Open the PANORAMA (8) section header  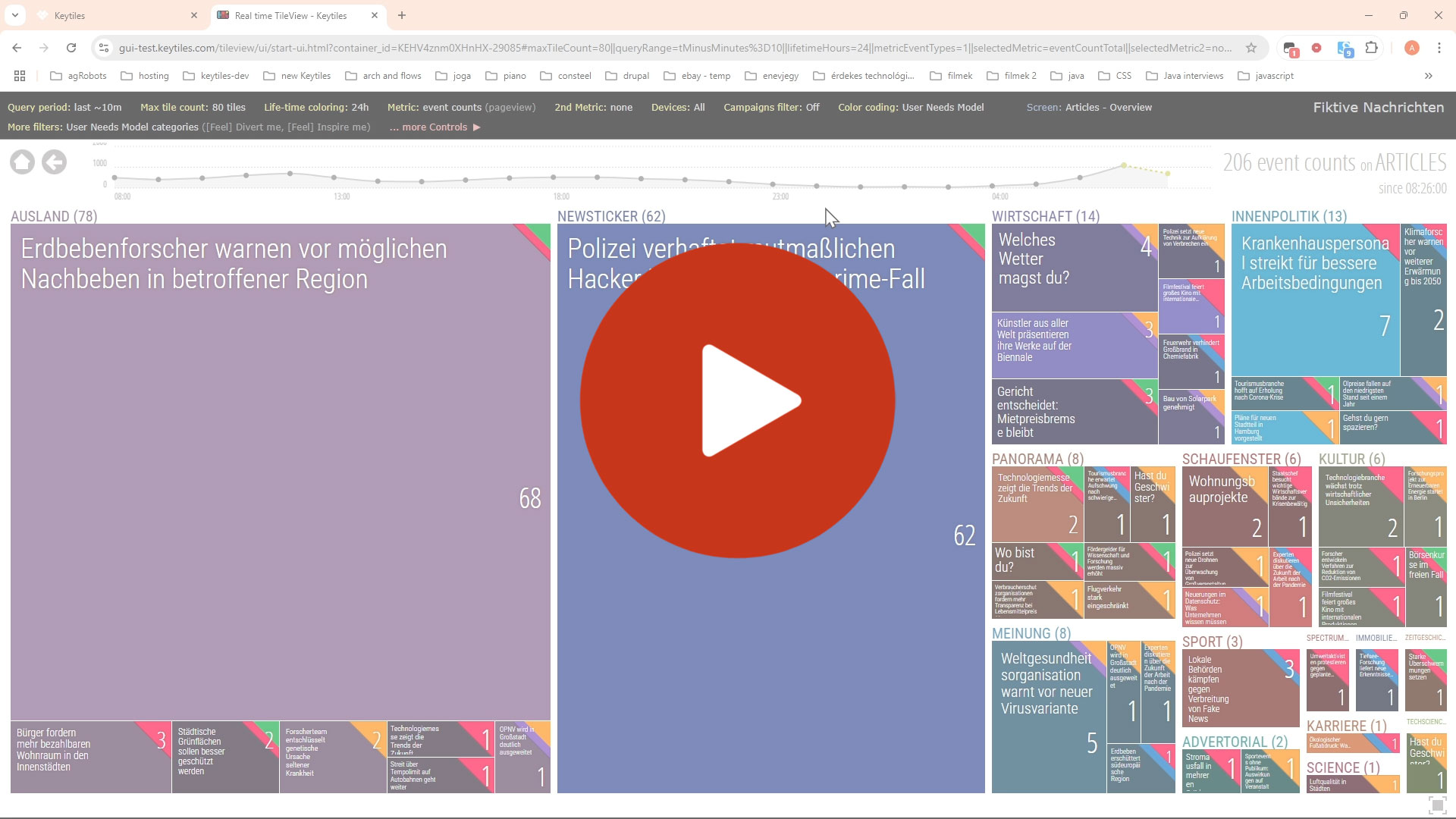tap(1037, 459)
